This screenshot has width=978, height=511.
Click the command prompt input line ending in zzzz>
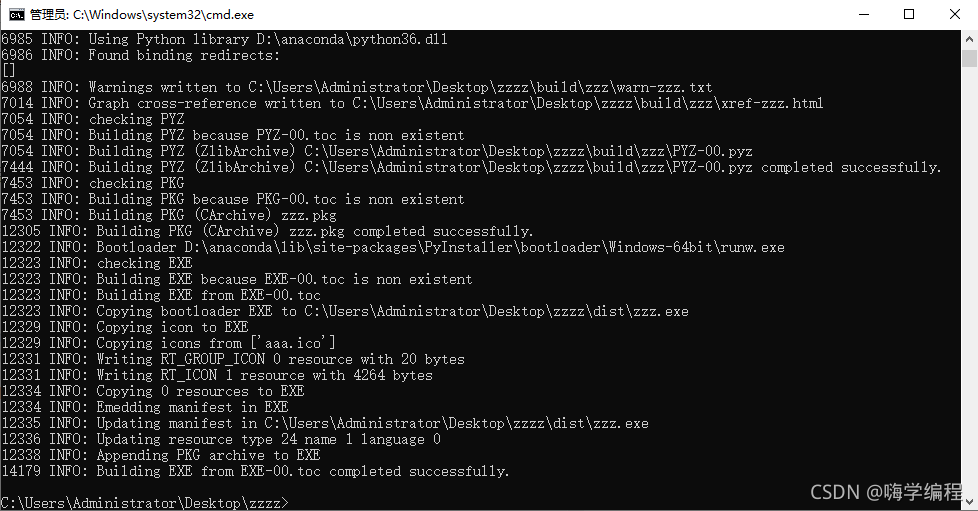(x=145, y=502)
